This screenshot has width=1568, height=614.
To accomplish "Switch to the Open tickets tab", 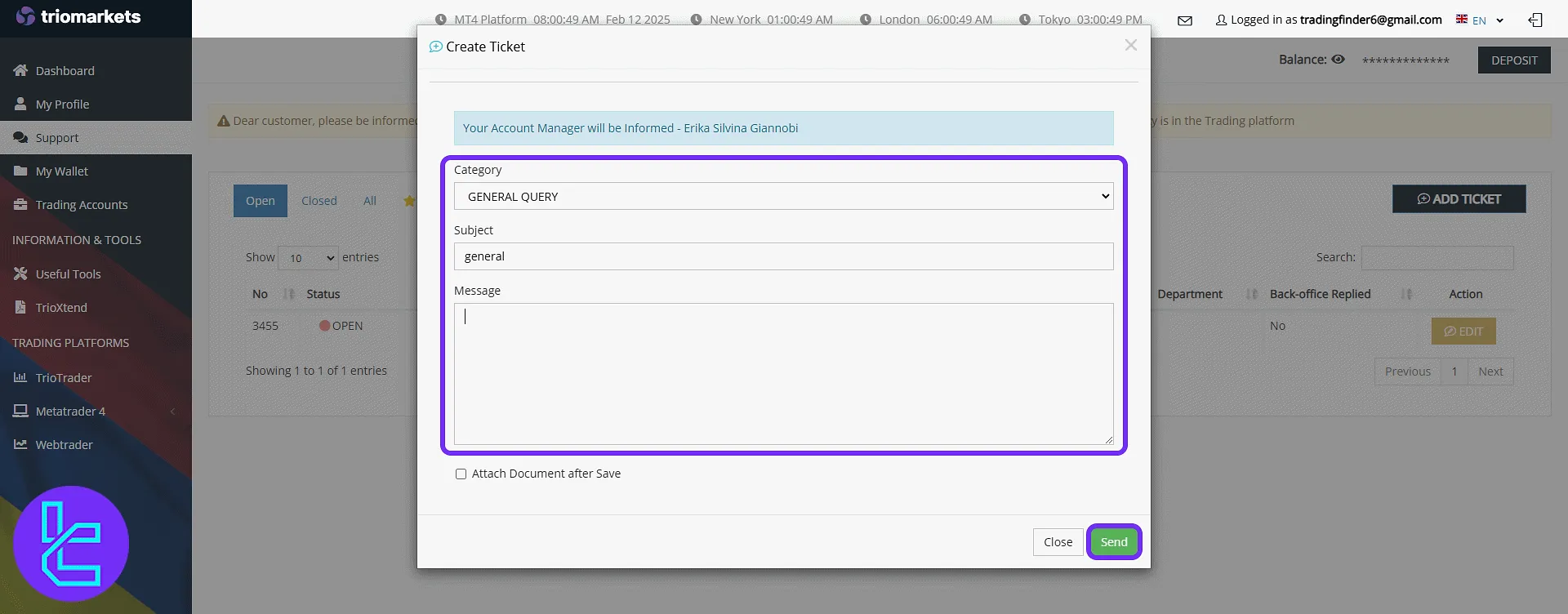I will pos(261,201).
